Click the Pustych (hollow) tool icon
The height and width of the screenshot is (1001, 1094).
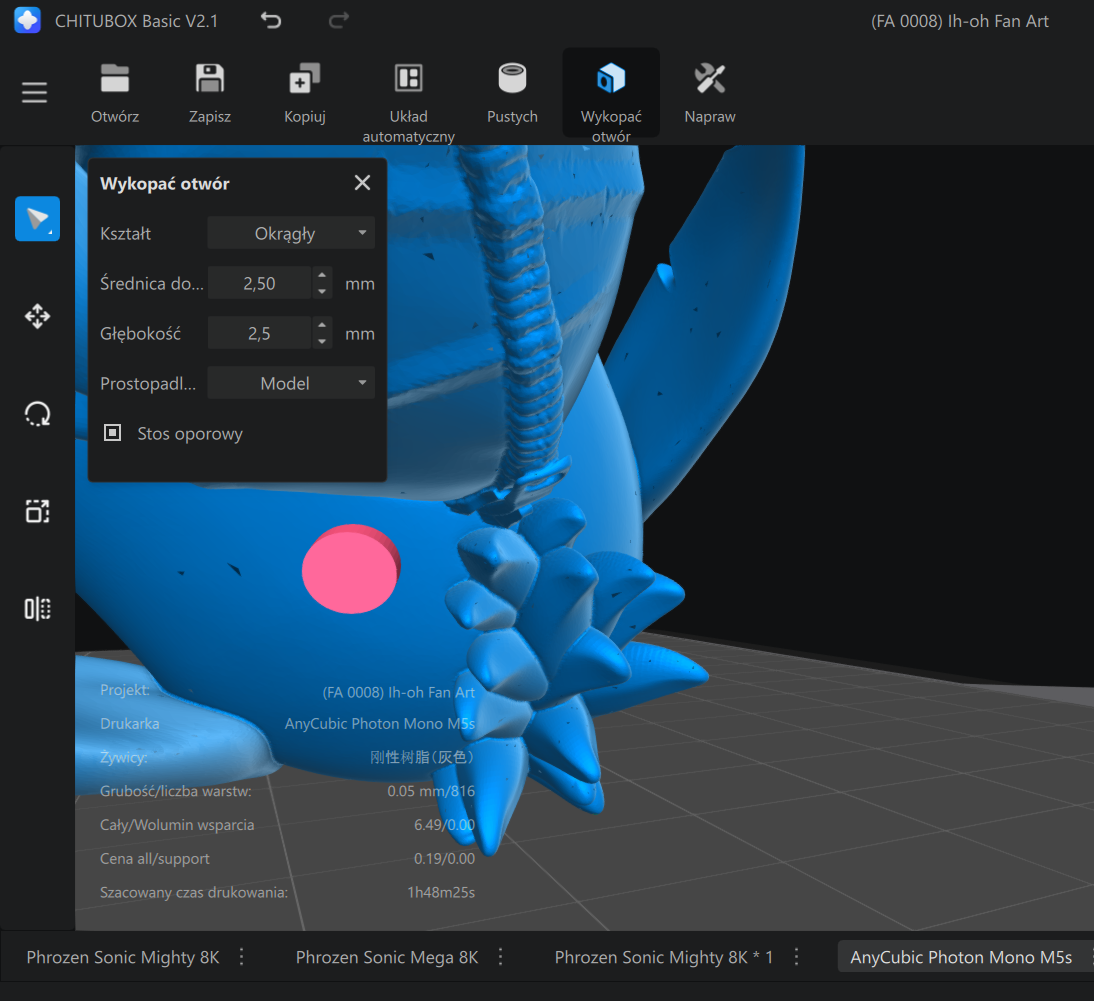coord(512,78)
